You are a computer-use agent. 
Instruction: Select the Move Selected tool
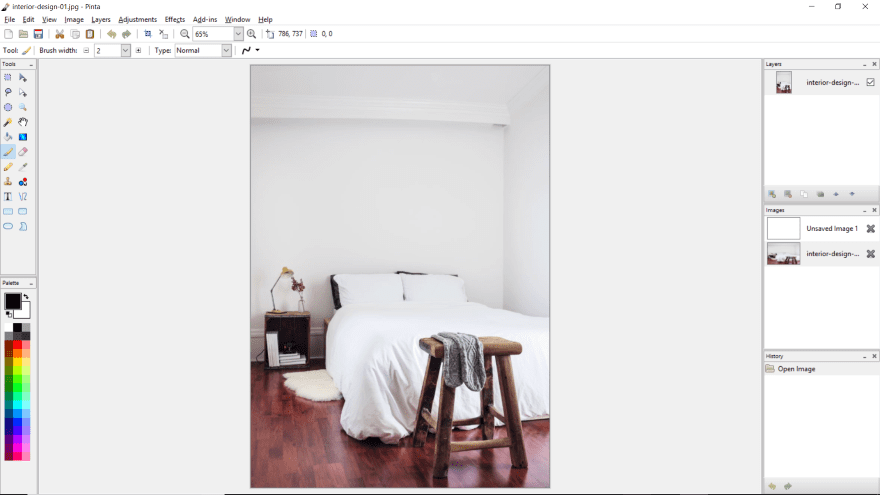pos(23,77)
